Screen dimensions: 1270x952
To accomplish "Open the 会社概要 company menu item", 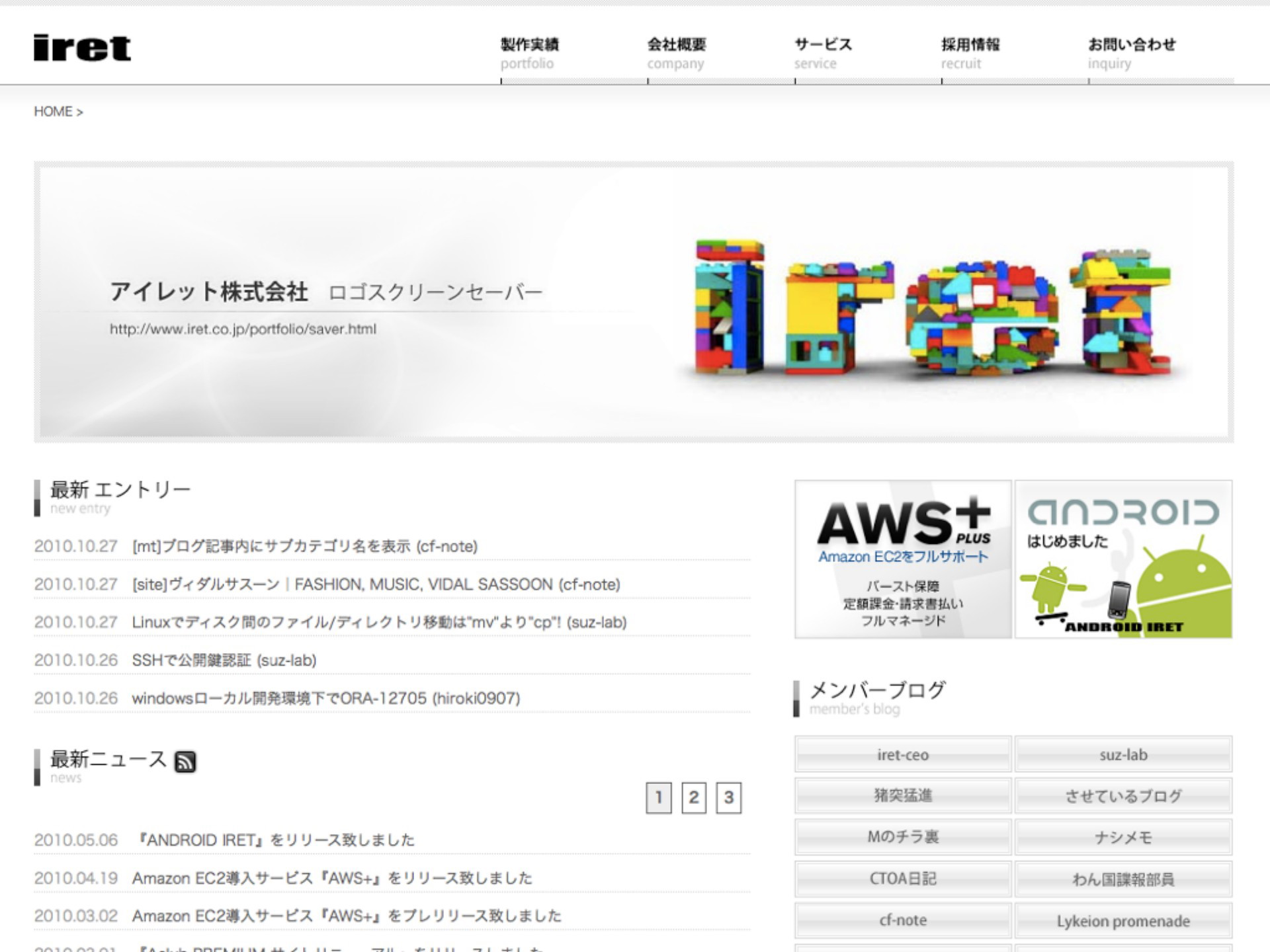I will pos(677,53).
